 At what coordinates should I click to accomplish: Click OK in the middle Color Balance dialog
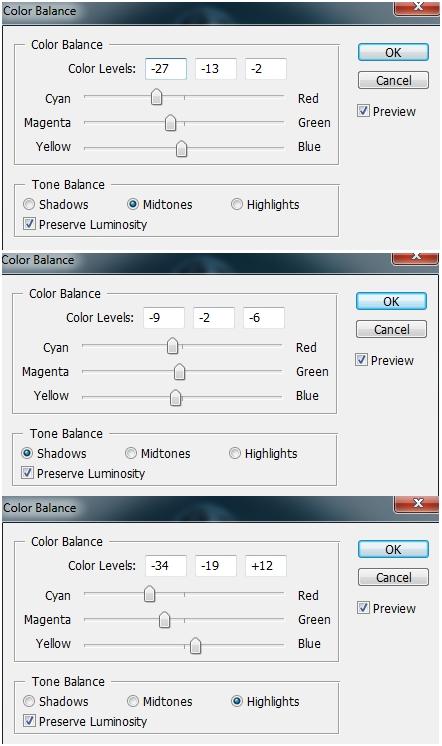pos(391,302)
